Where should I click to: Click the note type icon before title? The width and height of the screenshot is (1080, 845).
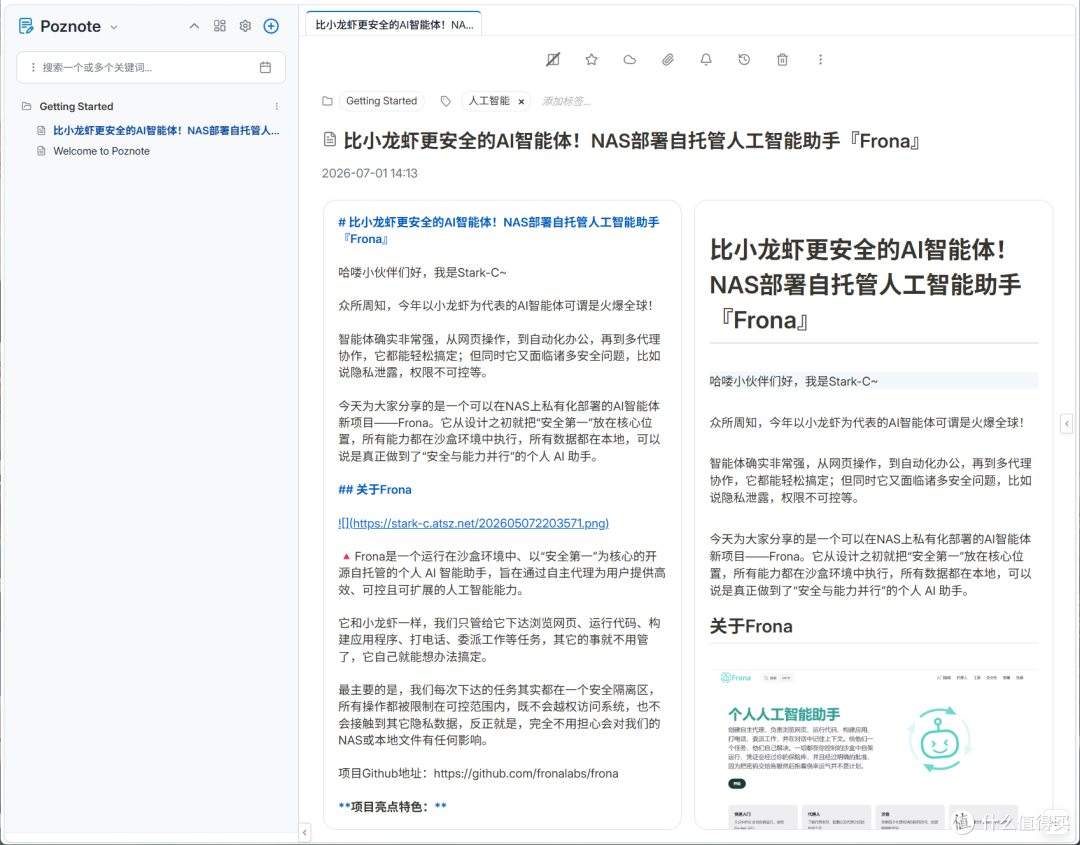pyautogui.click(x=330, y=140)
